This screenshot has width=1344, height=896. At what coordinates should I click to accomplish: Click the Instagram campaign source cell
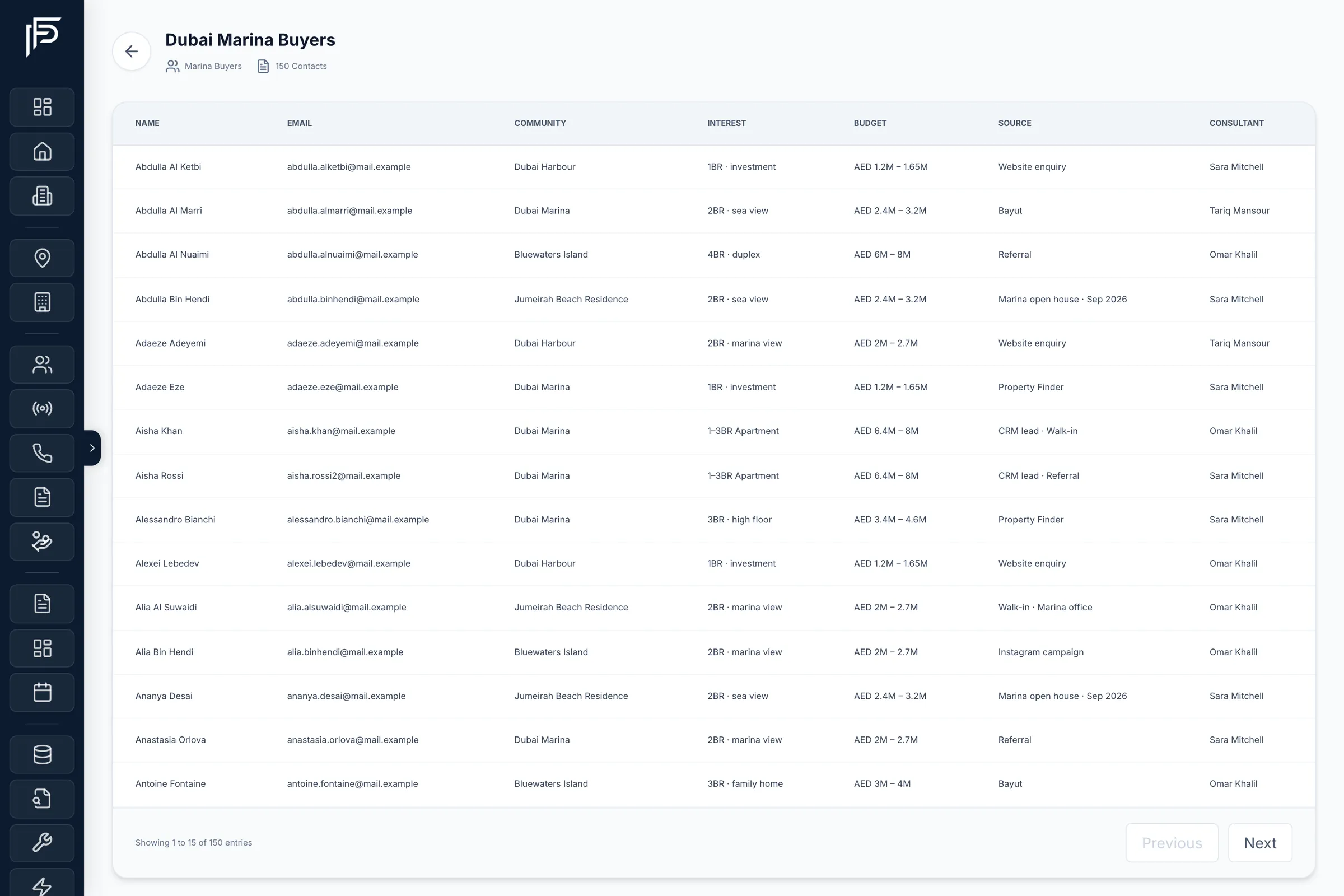click(1040, 652)
